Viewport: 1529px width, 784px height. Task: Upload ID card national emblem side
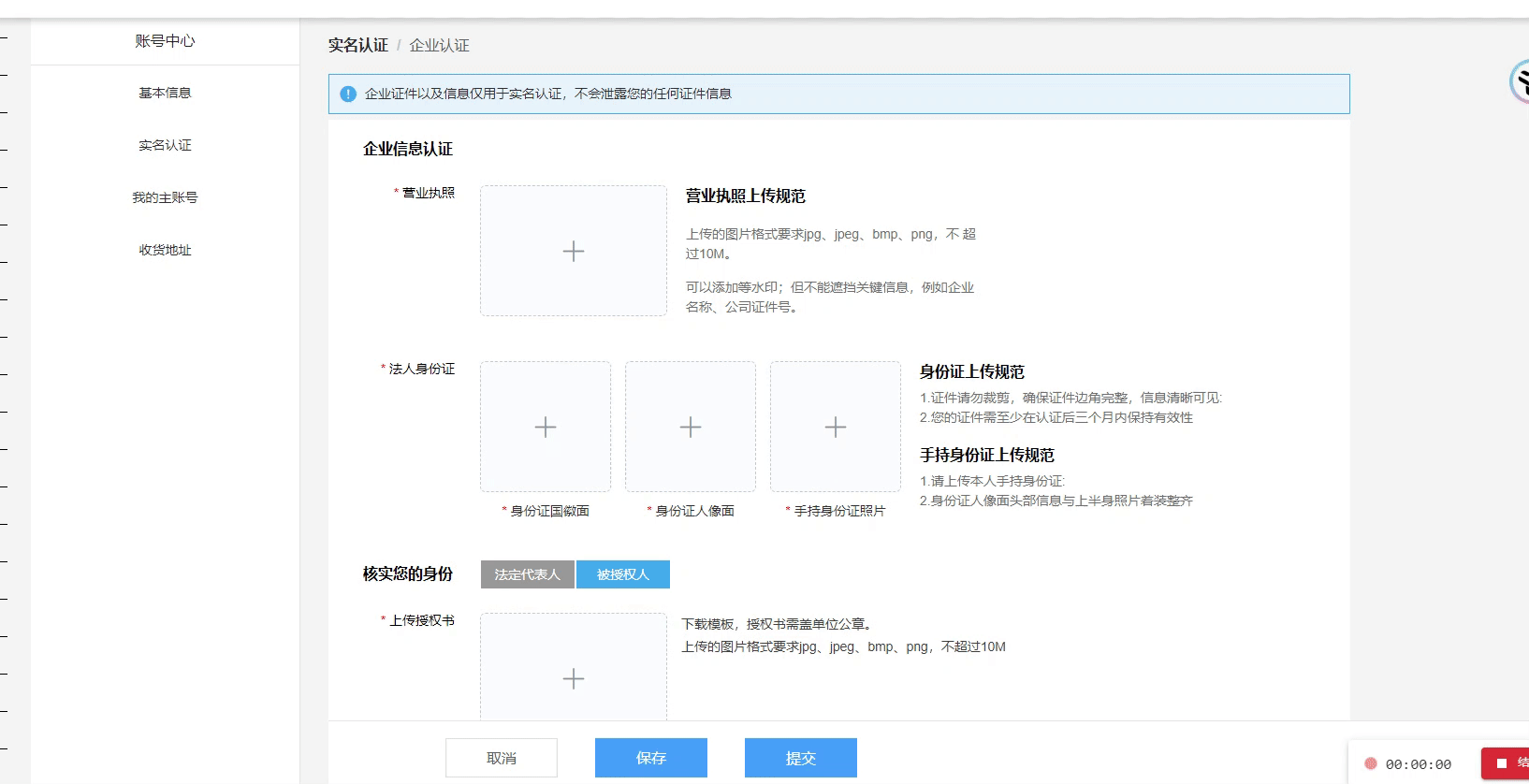pos(546,427)
